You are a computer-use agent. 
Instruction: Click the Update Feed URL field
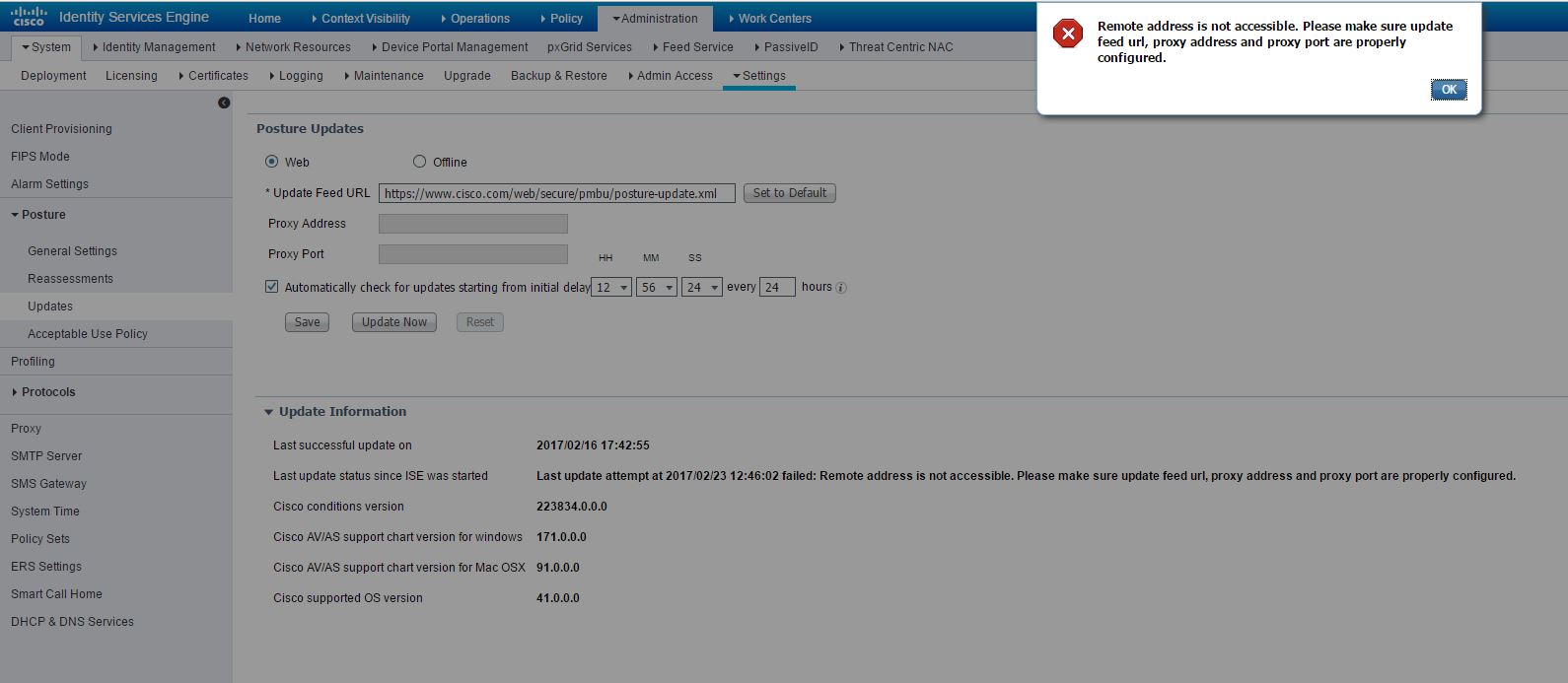pyautogui.click(x=557, y=193)
